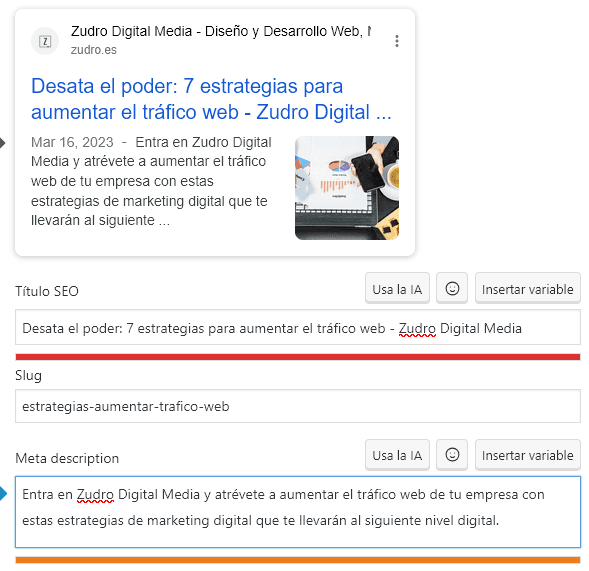
Task: Click the Zudro favicon in preview
Action: click(45, 41)
